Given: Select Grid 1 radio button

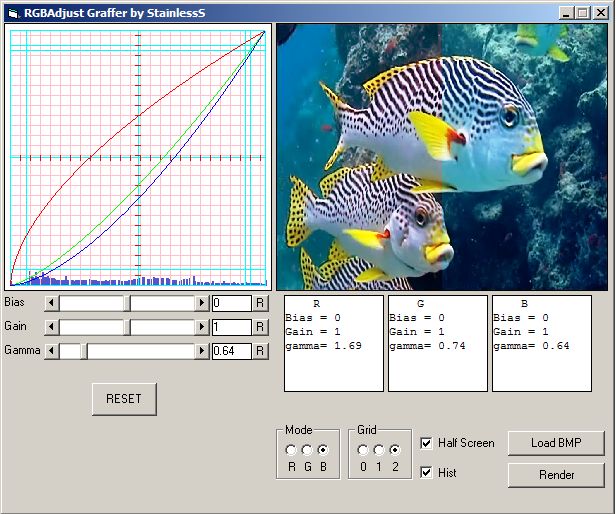Looking at the screenshot, I should click(379, 450).
